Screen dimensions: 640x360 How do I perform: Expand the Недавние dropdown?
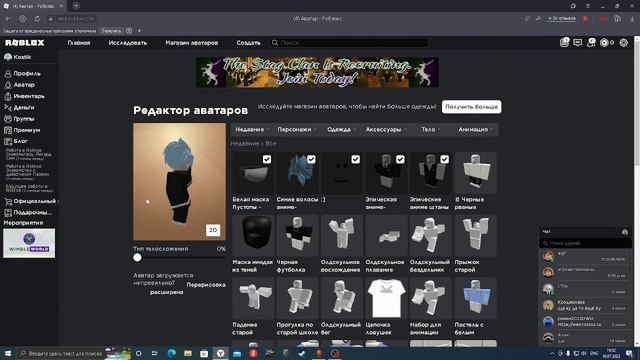(x=252, y=129)
